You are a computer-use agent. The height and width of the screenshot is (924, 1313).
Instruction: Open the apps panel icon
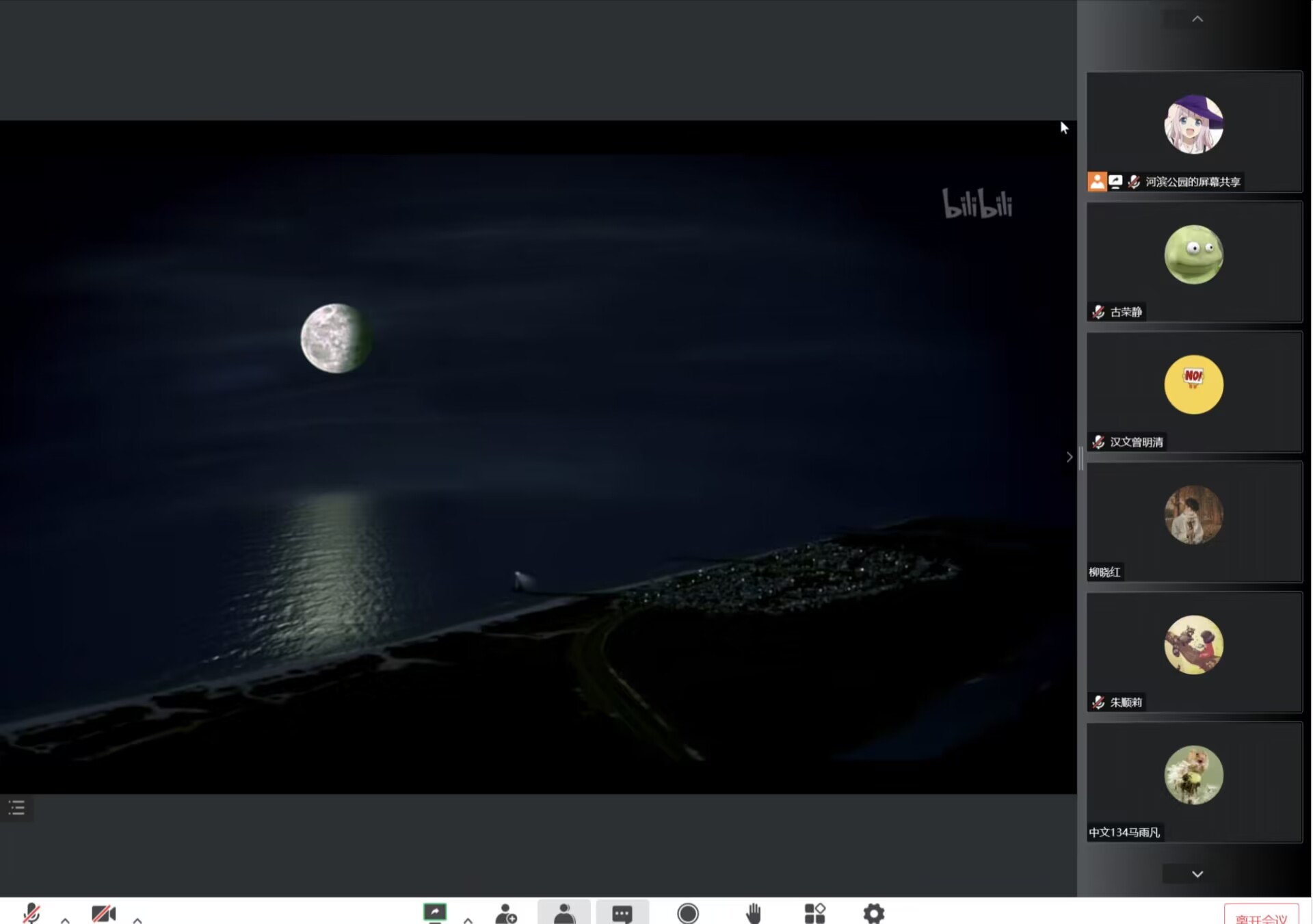click(x=814, y=914)
